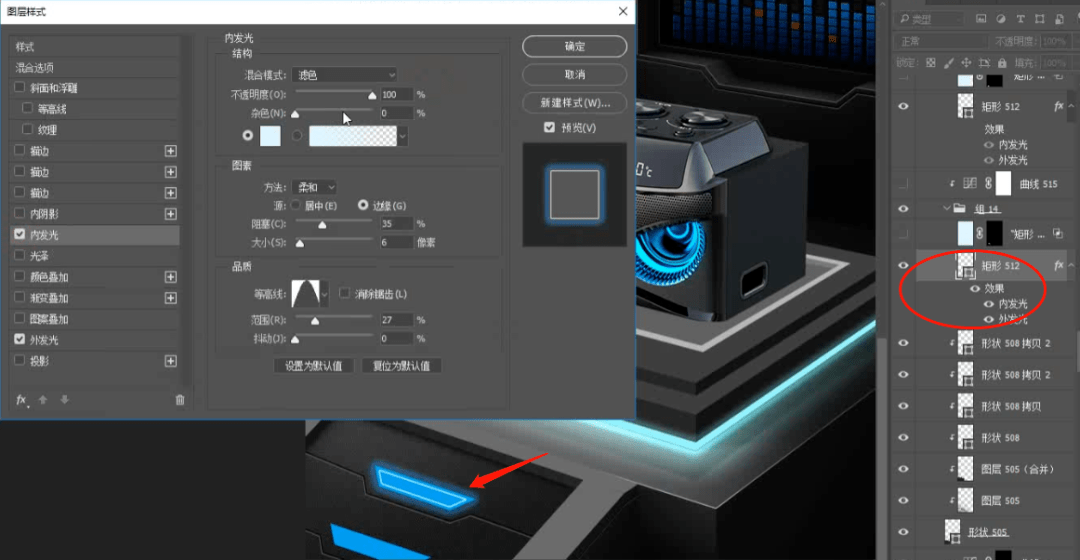Enable the 等高线 checkbox
Viewport: 1080px width, 560px height.
[28, 108]
